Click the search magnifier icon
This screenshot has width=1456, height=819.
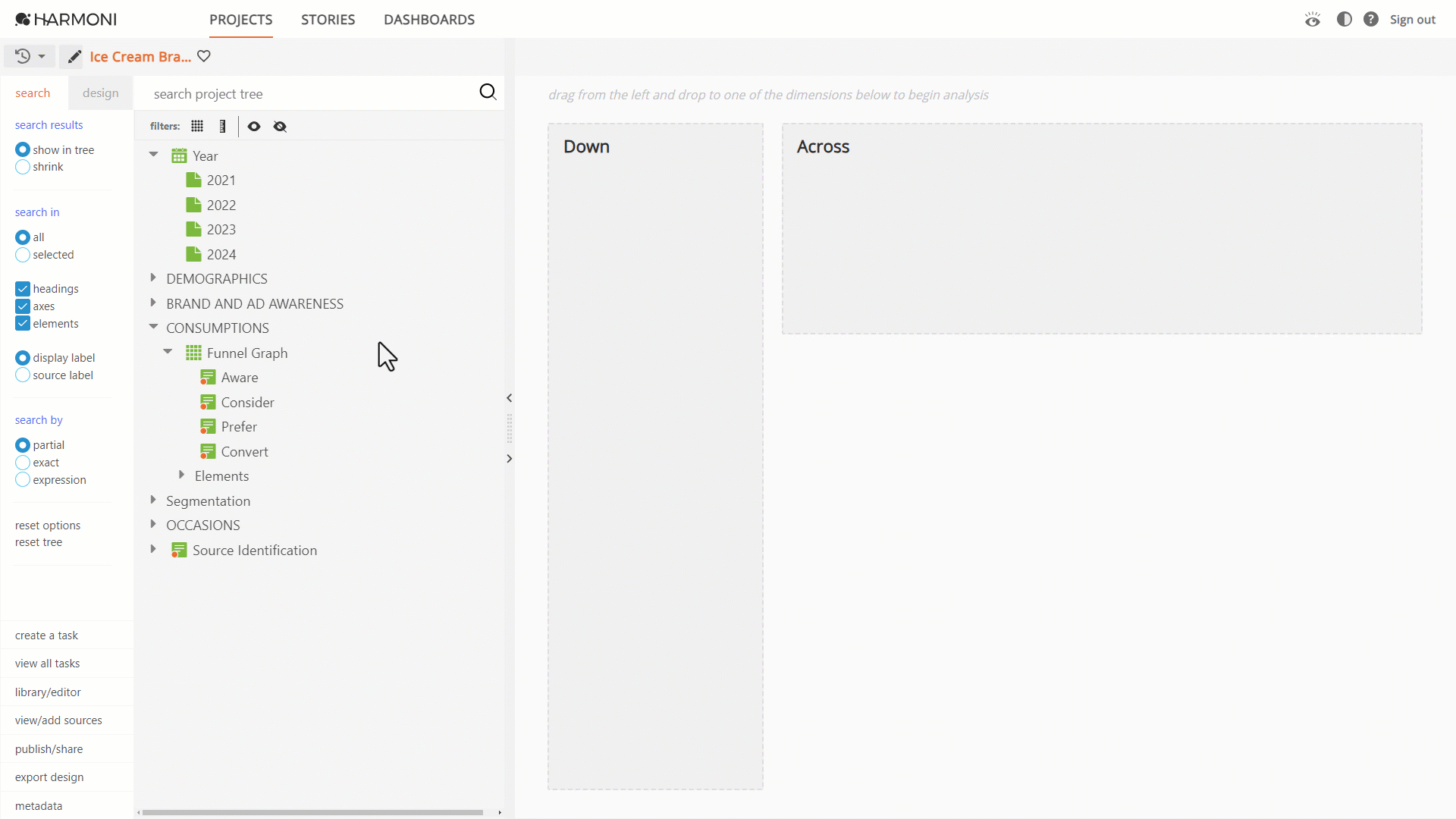click(x=488, y=93)
